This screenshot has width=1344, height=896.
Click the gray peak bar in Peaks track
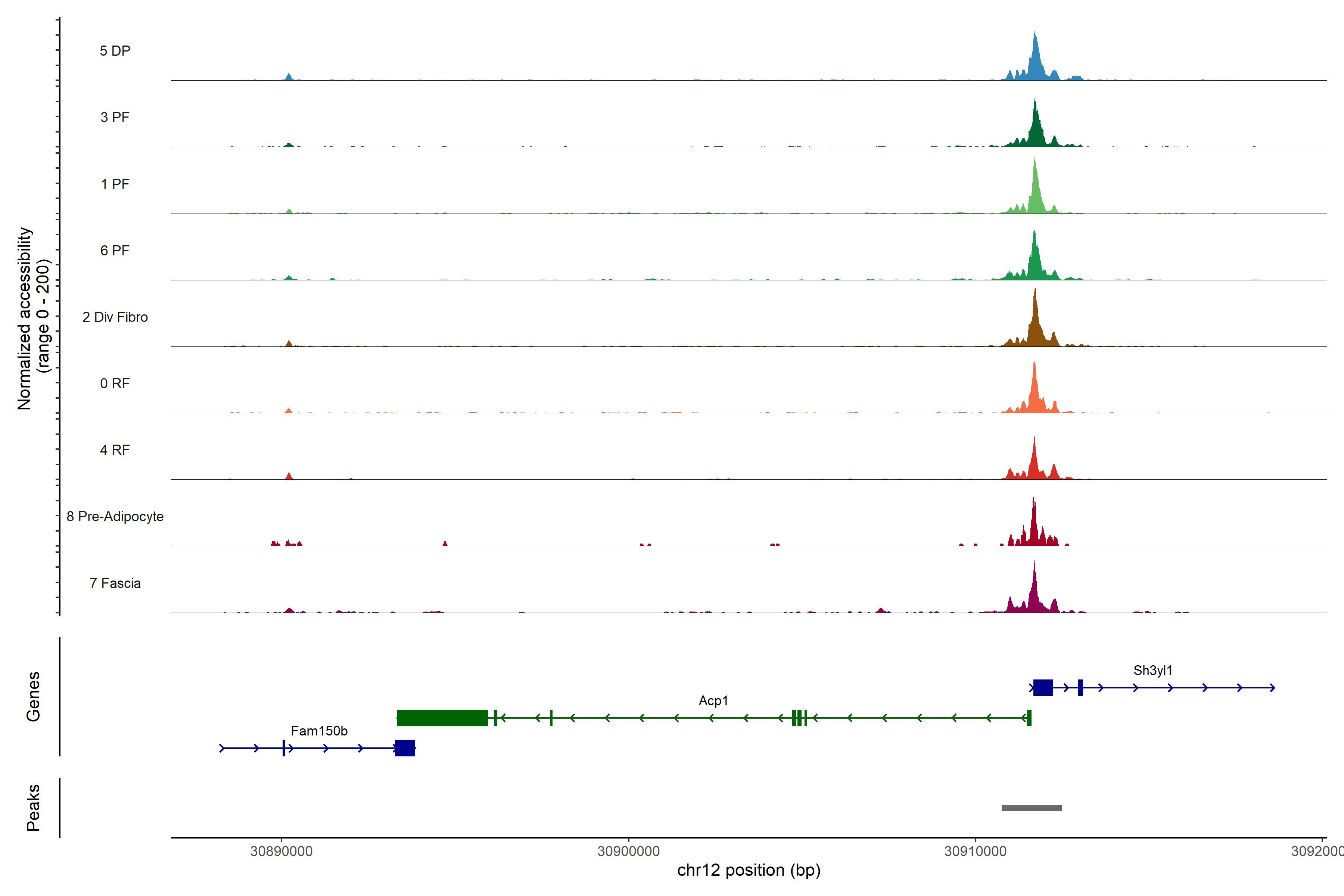(x=1032, y=808)
